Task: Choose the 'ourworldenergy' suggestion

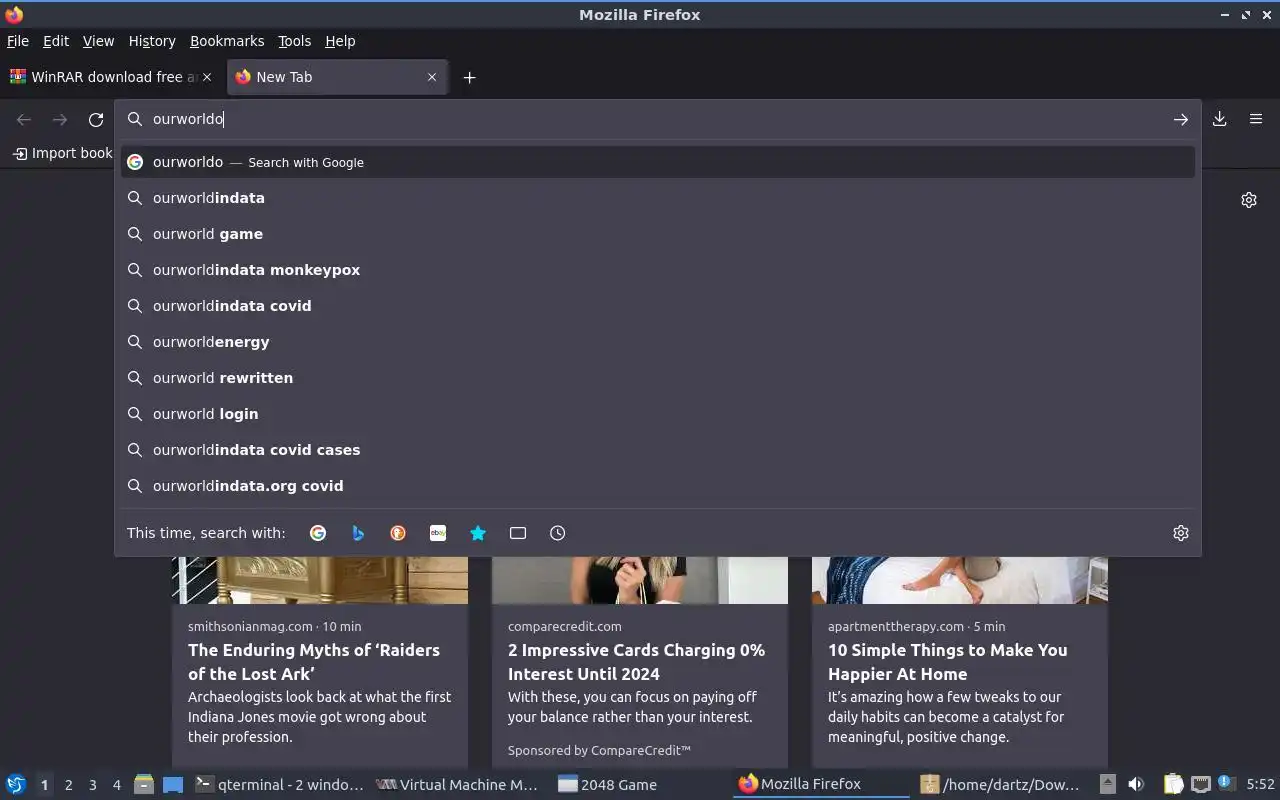Action: click(x=658, y=342)
